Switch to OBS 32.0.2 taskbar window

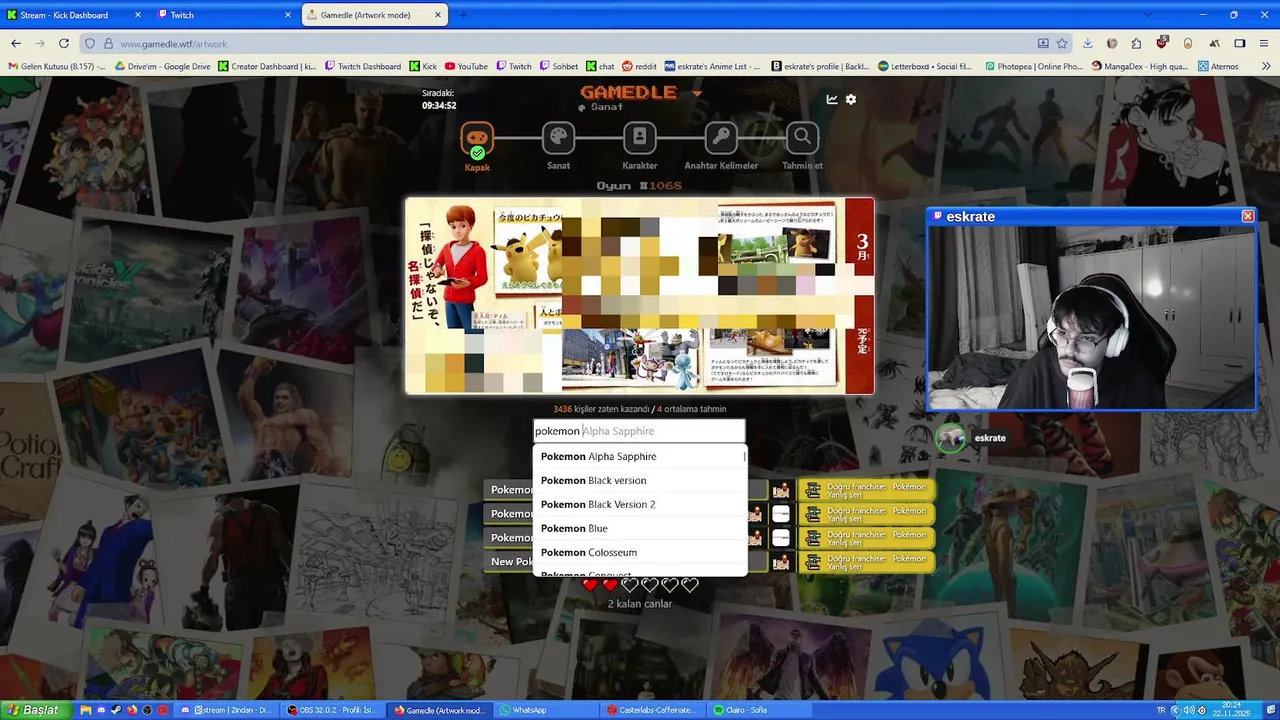332,710
